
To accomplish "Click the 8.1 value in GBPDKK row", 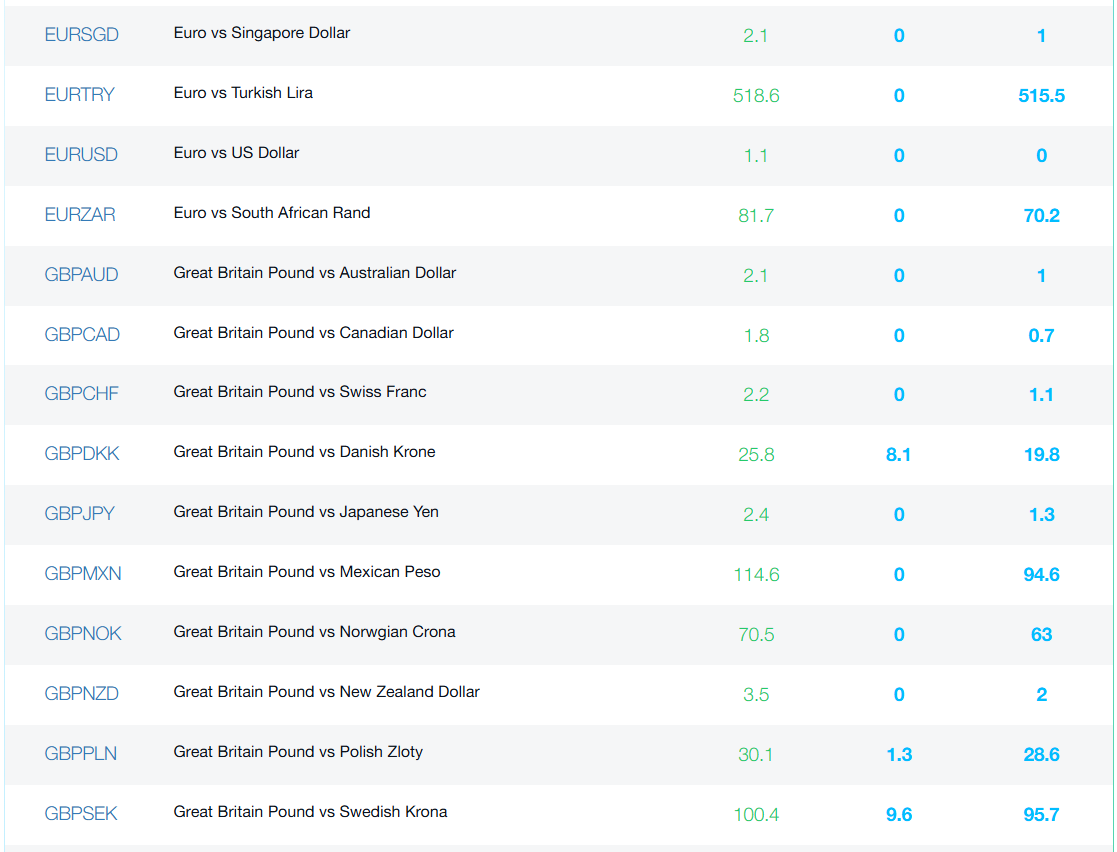I will pyautogui.click(x=898, y=455).
